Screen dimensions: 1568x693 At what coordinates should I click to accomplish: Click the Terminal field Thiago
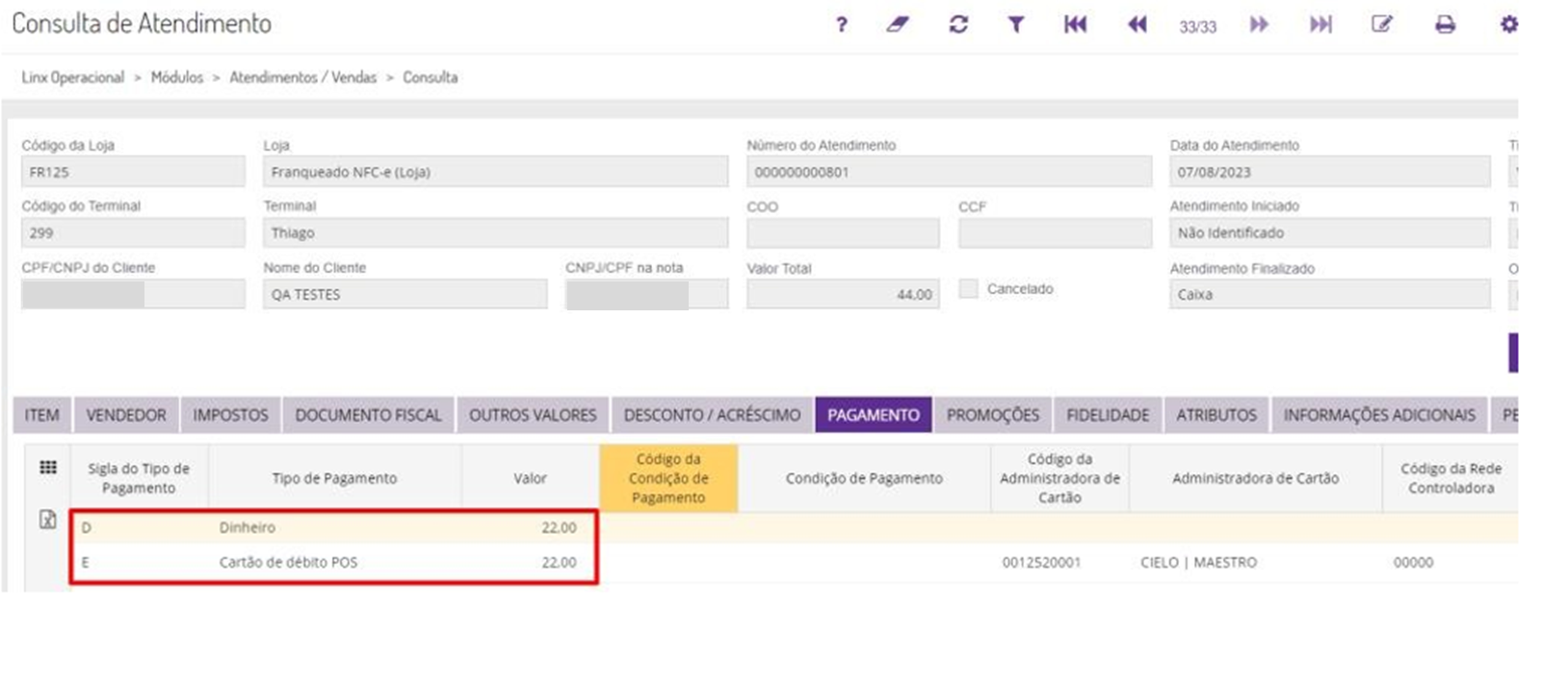point(495,232)
